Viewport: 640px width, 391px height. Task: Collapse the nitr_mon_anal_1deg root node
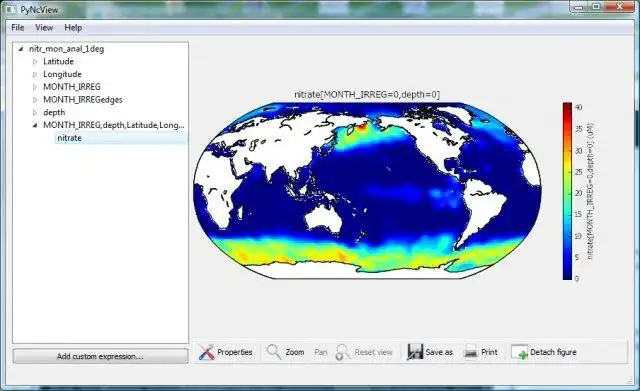(x=20, y=49)
